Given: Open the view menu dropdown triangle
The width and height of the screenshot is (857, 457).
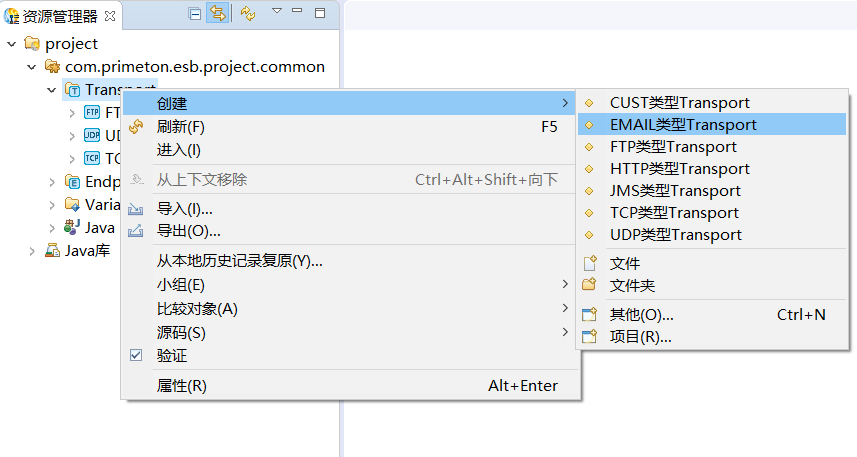Looking at the screenshot, I should pos(277,12).
